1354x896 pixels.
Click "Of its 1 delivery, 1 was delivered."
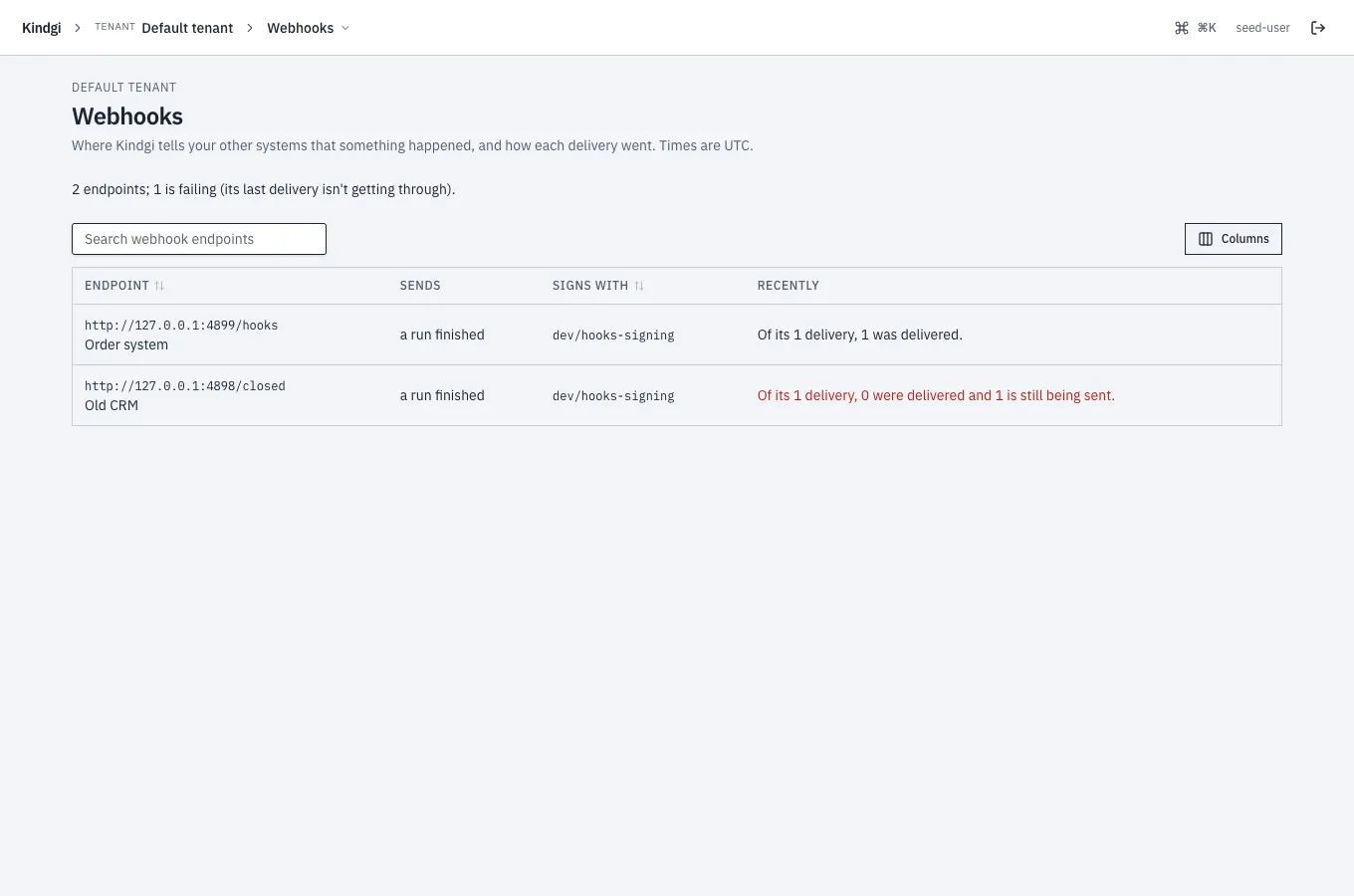860,335
